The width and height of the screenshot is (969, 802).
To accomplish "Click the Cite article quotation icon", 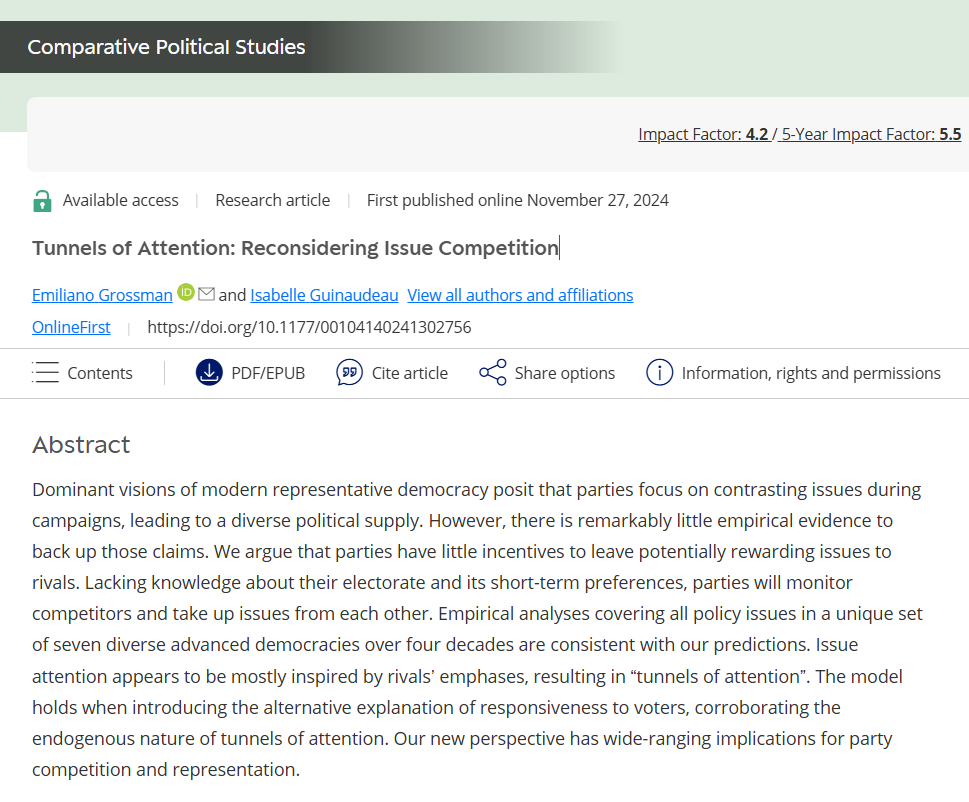I will 349,373.
